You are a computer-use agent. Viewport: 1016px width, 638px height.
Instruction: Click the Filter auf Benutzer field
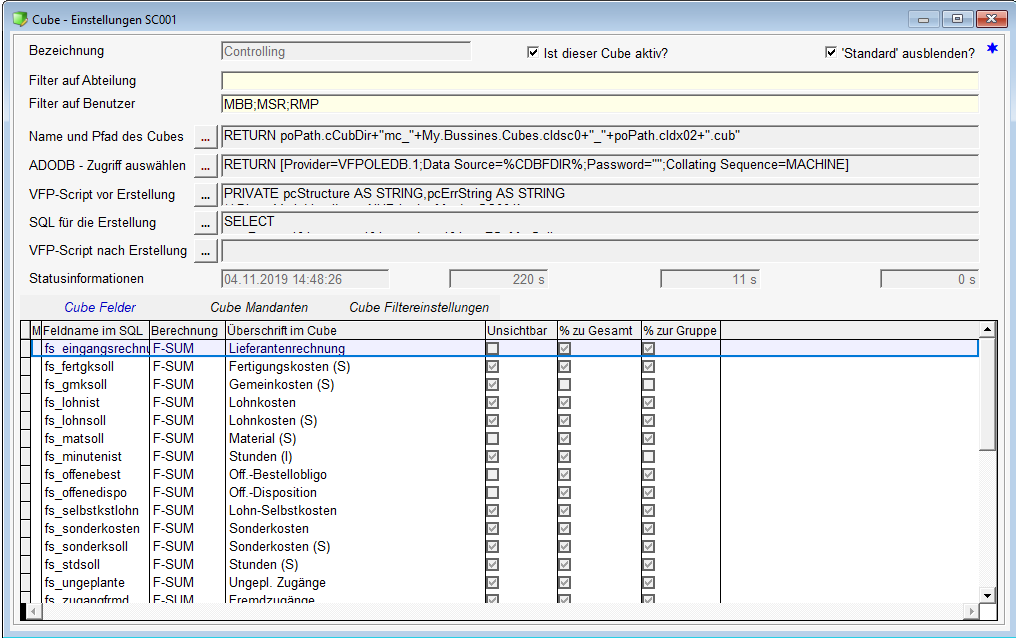coord(598,104)
